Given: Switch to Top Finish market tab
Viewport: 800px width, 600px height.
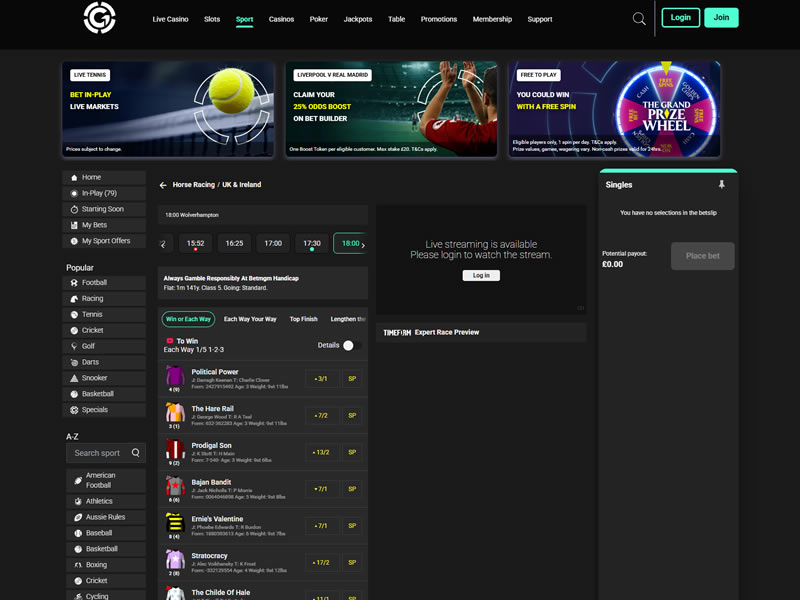Looking at the screenshot, I should (x=303, y=319).
